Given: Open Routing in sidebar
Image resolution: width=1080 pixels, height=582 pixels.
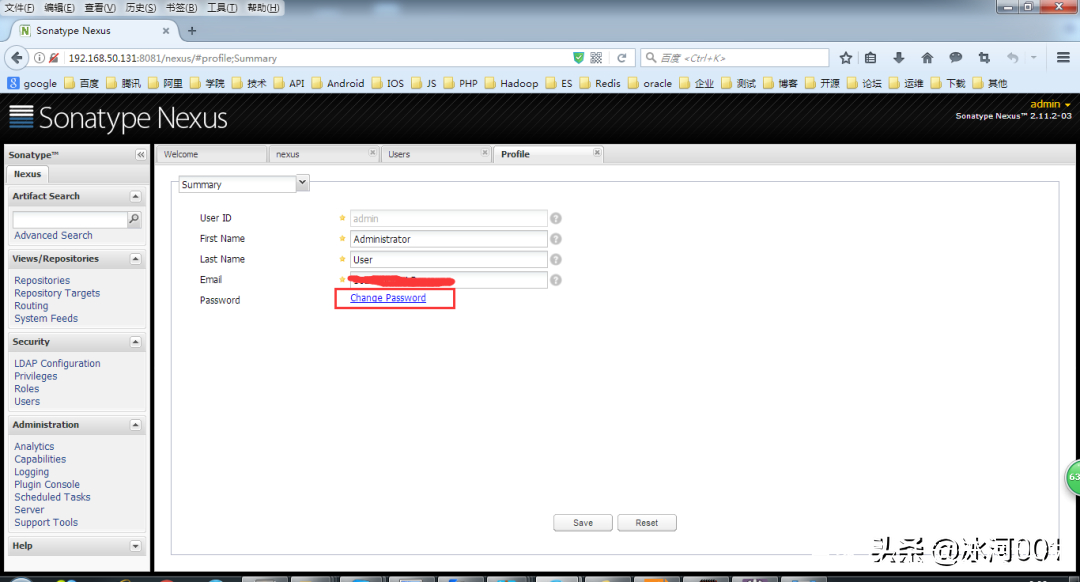Looking at the screenshot, I should 31,306.
